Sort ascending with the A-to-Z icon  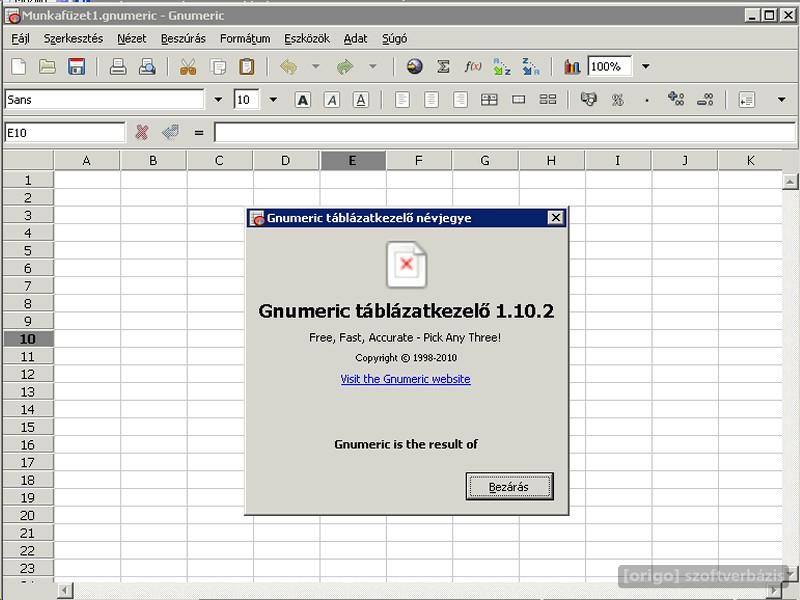[x=502, y=67]
